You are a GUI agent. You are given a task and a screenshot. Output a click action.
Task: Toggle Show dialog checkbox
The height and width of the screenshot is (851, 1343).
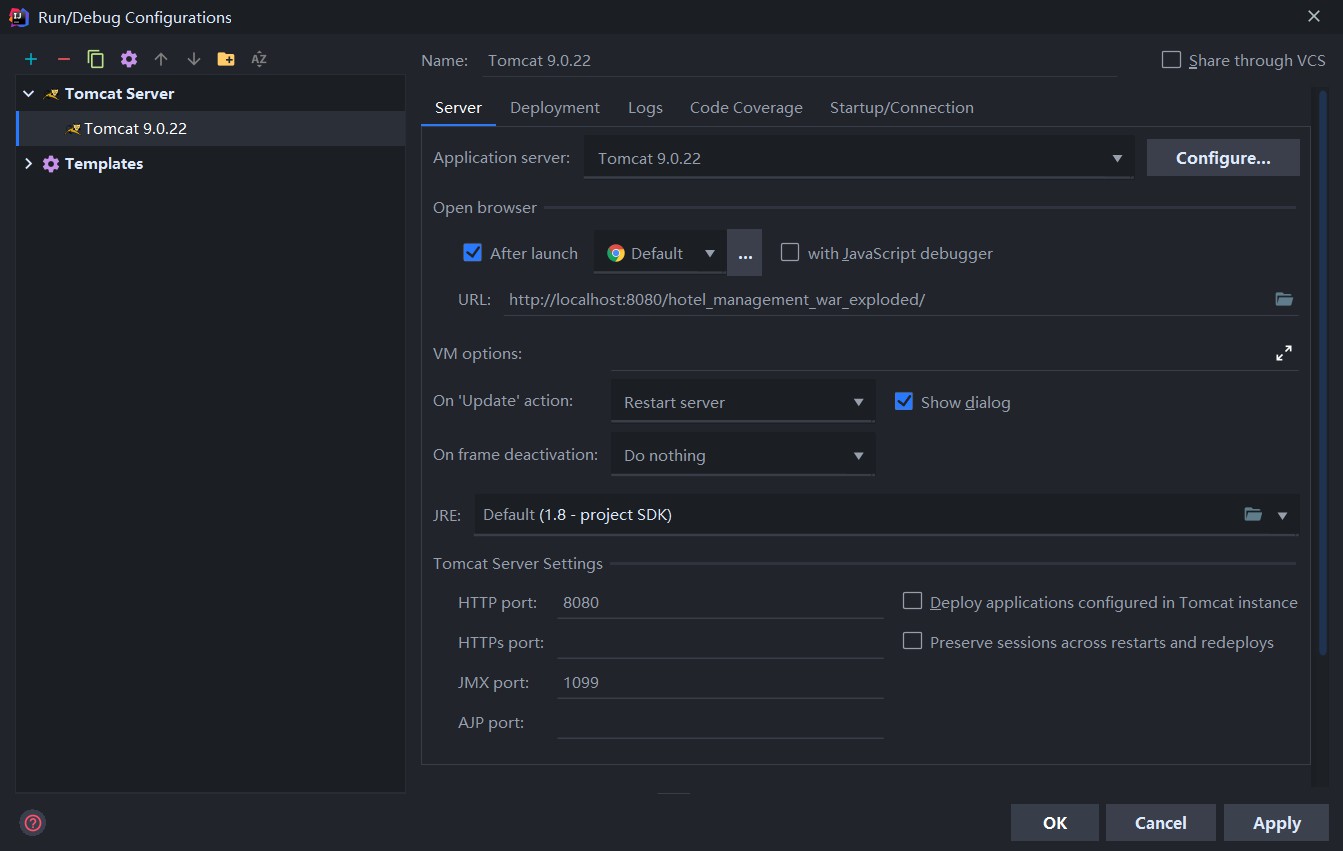[904, 402]
